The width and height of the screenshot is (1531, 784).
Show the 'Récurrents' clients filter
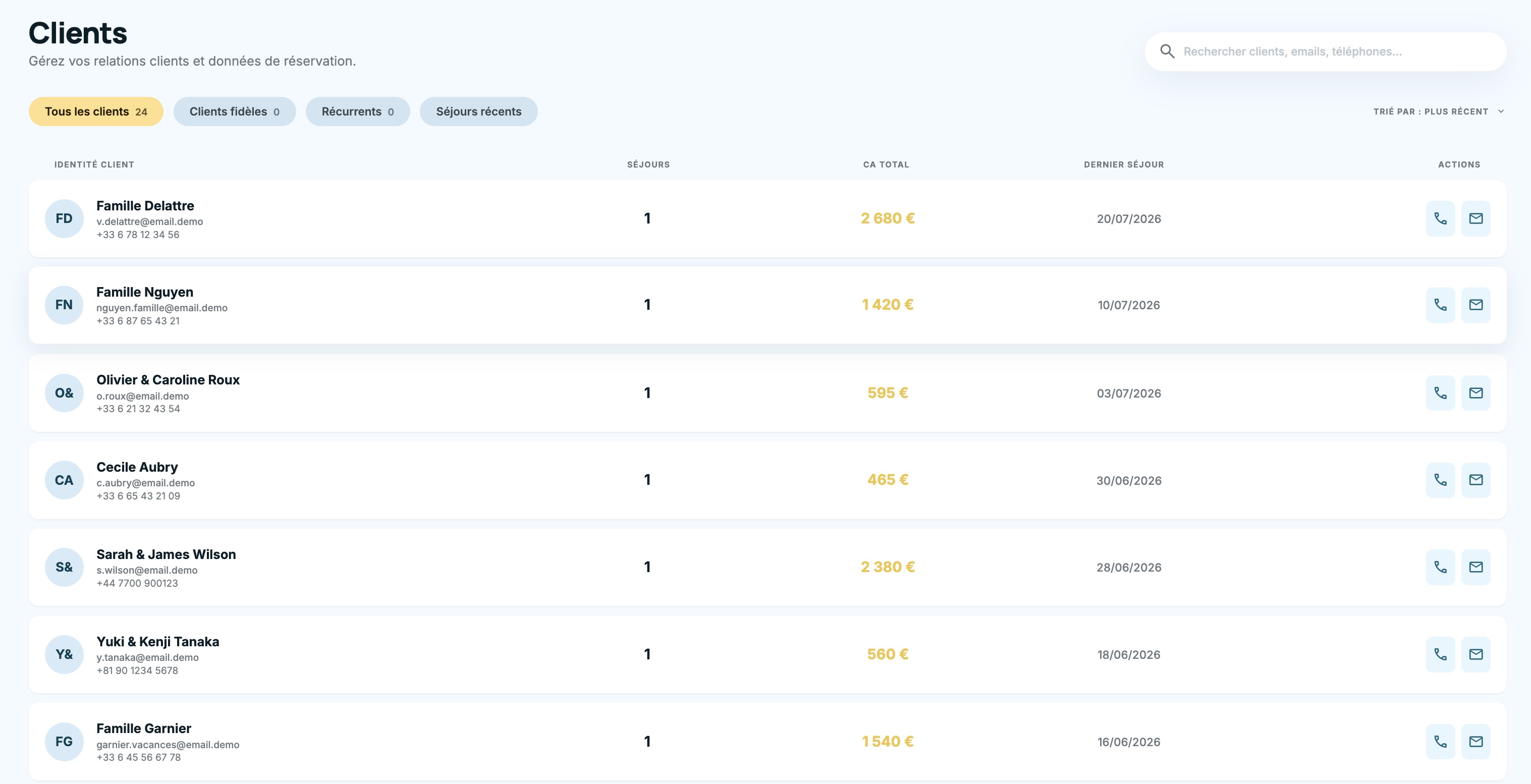358,111
